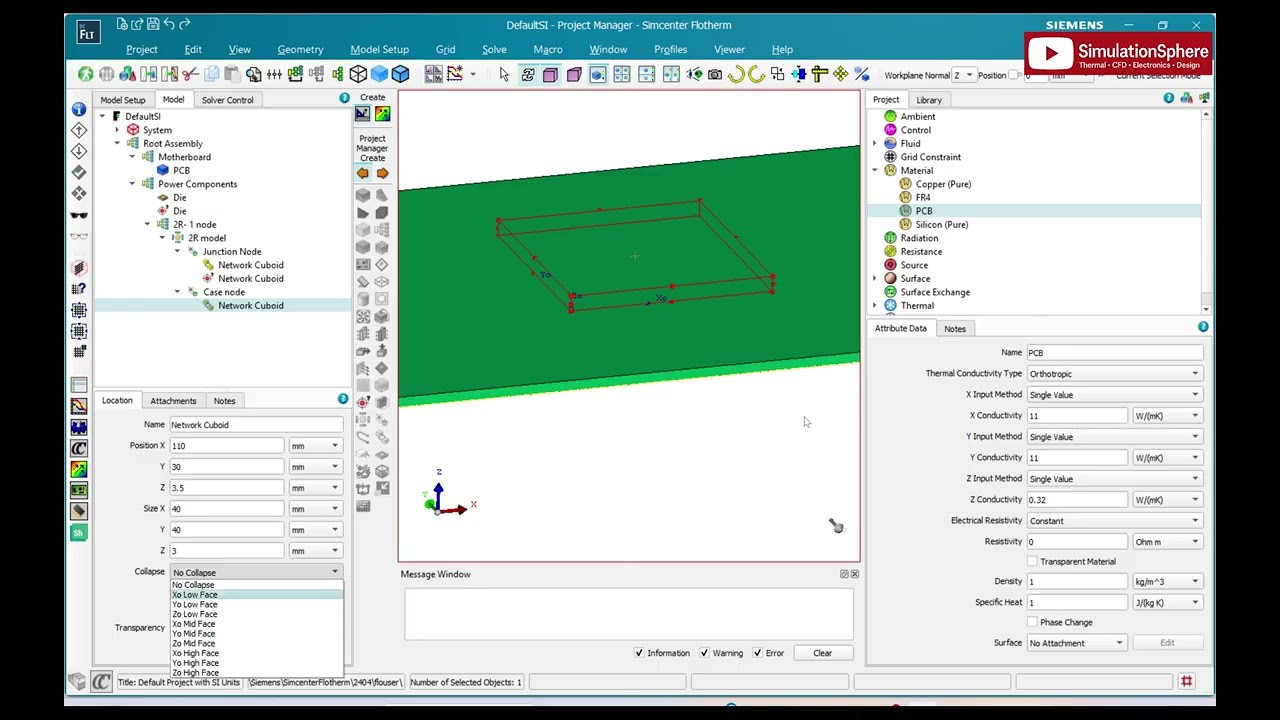The width and height of the screenshot is (1280, 720).
Task: Open the Thermal Conductivity Type dropdown
Action: [x=1114, y=374]
